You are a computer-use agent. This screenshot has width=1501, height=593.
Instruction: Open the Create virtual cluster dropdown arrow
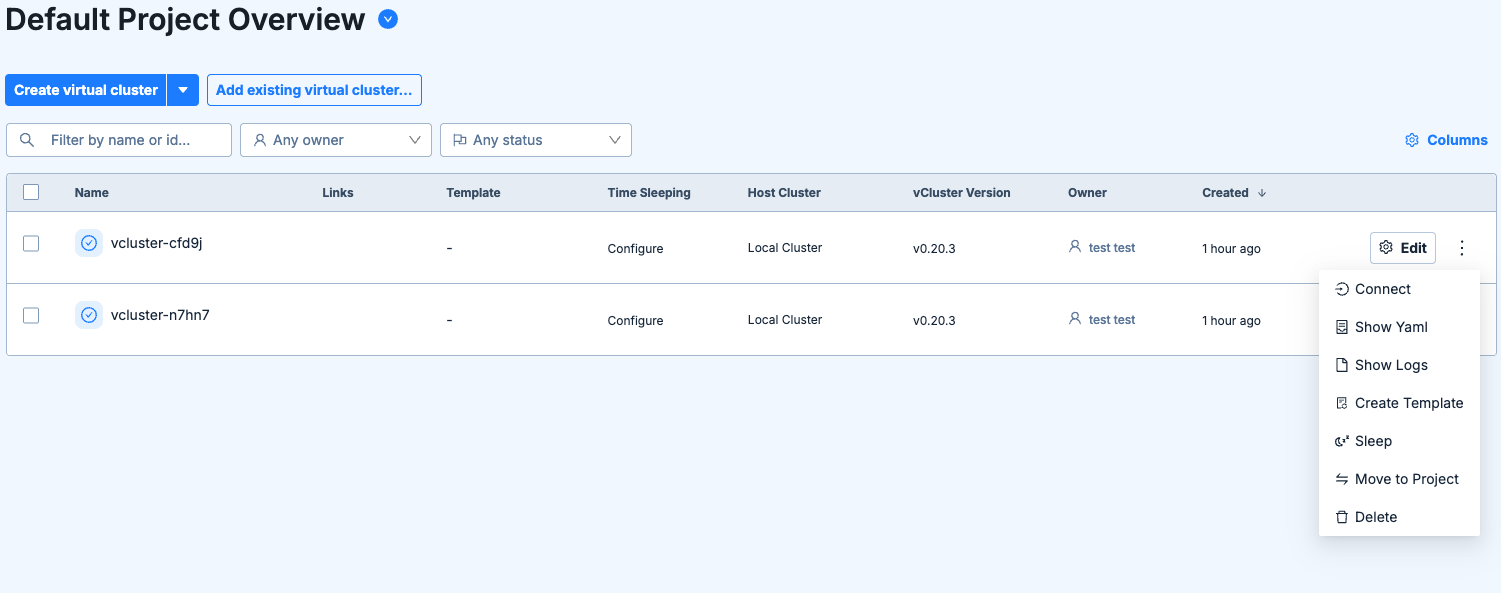pyautogui.click(x=183, y=90)
